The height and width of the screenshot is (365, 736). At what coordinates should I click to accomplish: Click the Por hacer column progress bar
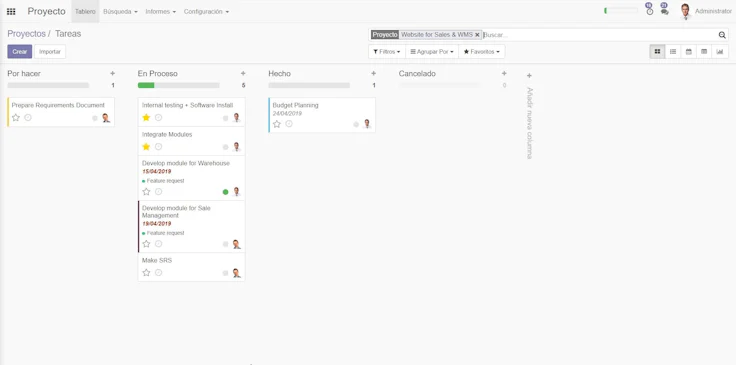point(48,85)
